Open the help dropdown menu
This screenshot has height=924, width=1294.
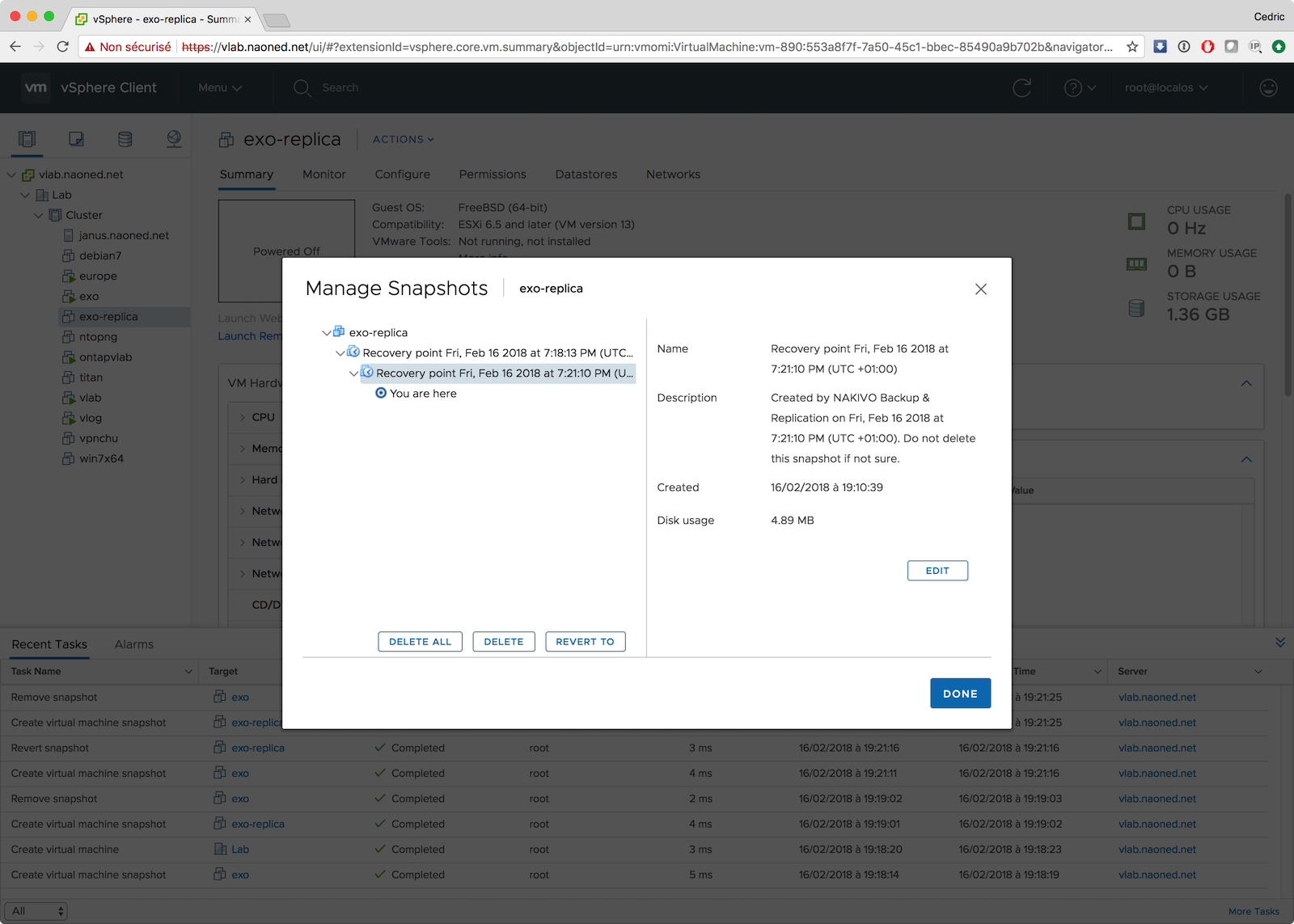(x=1080, y=88)
